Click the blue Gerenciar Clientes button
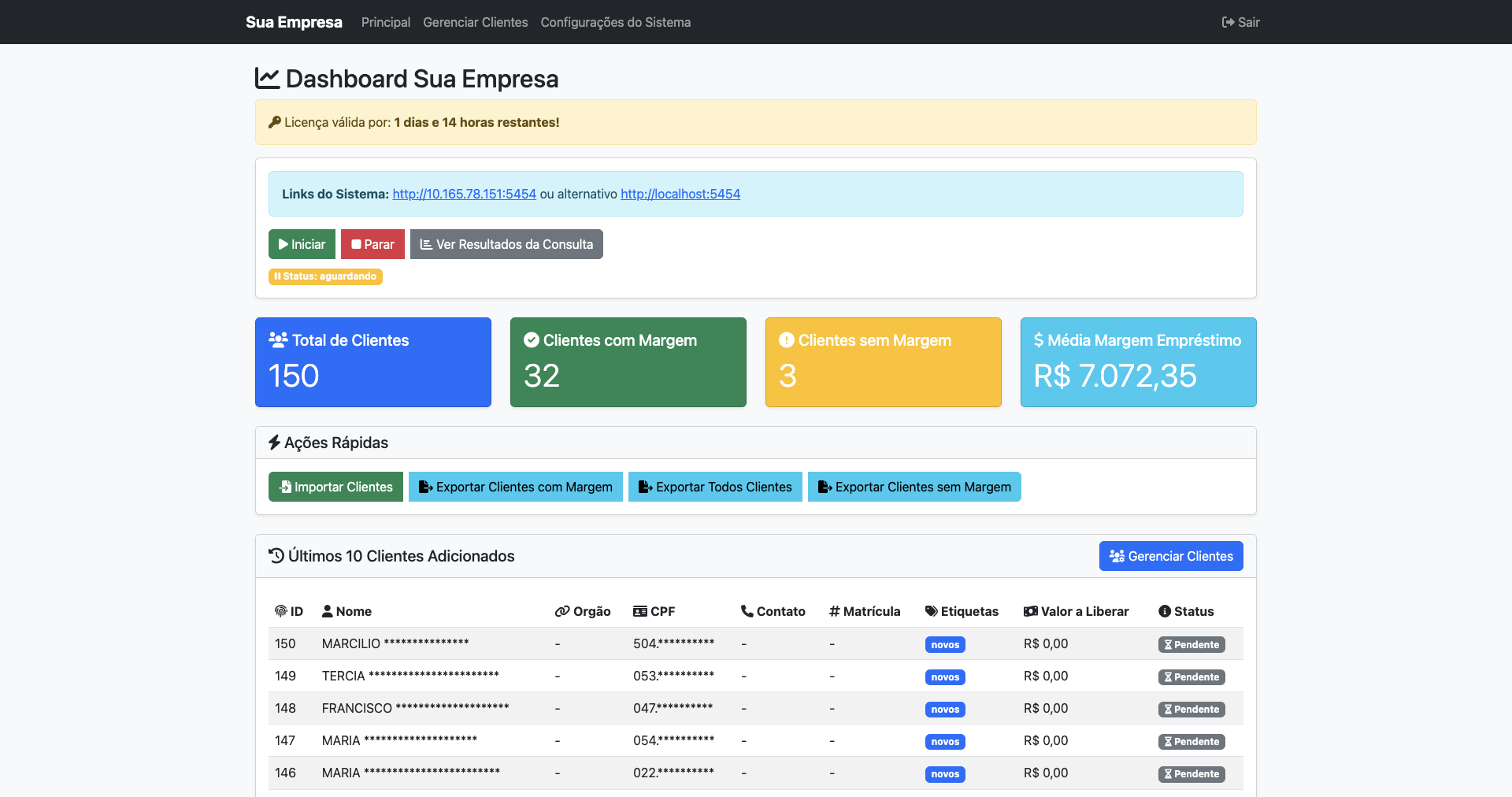 (x=1171, y=556)
